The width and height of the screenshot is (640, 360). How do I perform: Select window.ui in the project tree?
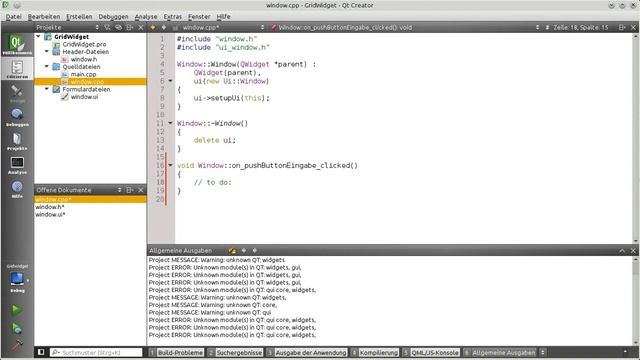click(x=84, y=97)
